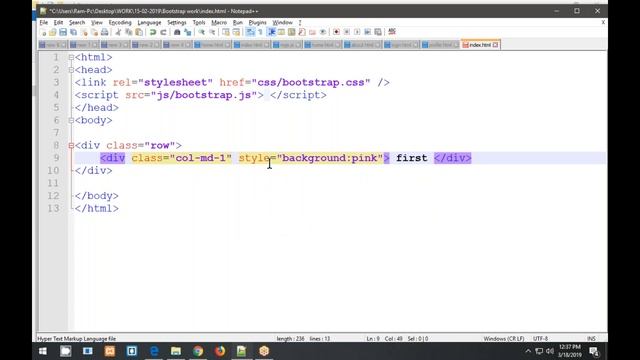The height and width of the screenshot is (360, 640).
Task: Click the Paste toolbar icon
Action: click(x=139, y=32)
